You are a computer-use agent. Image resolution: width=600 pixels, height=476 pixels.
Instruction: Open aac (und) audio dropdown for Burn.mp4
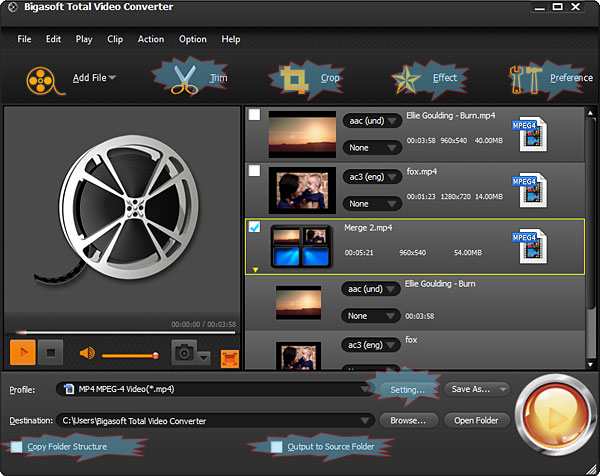coord(372,121)
